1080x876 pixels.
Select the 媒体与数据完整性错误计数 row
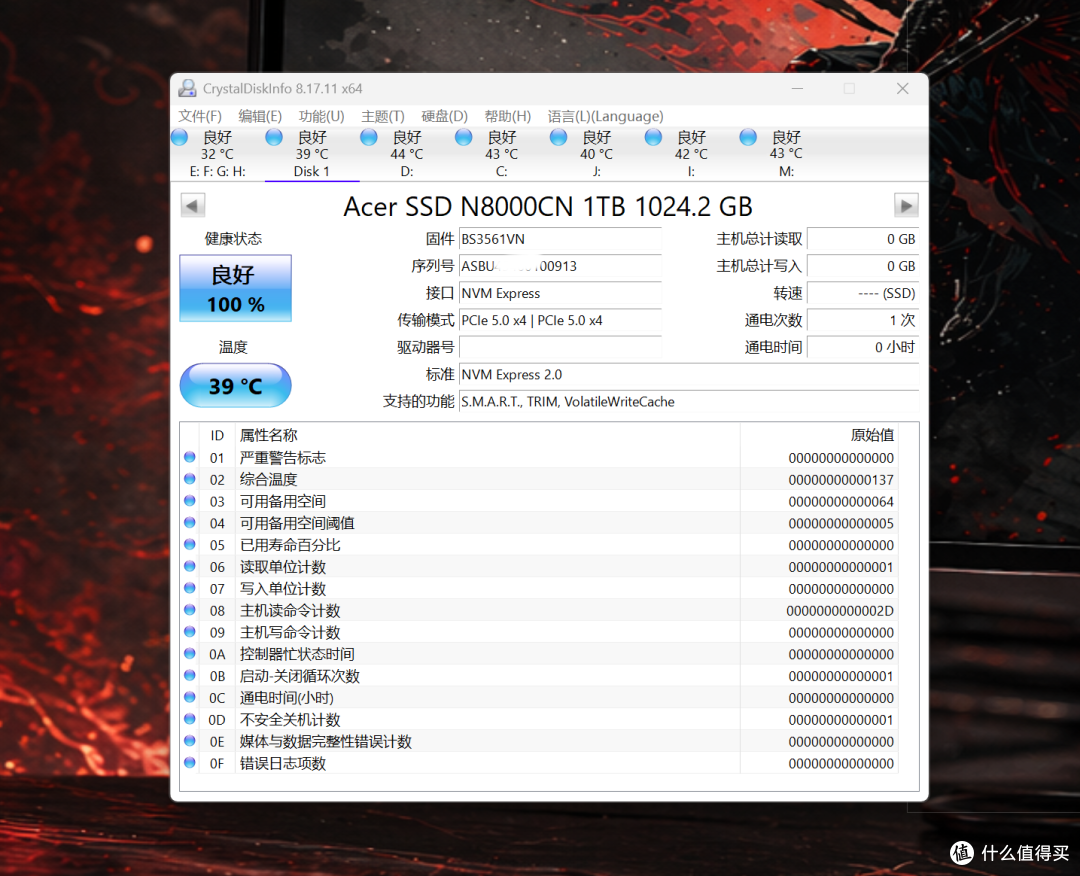pyautogui.click(x=539, y=741)
